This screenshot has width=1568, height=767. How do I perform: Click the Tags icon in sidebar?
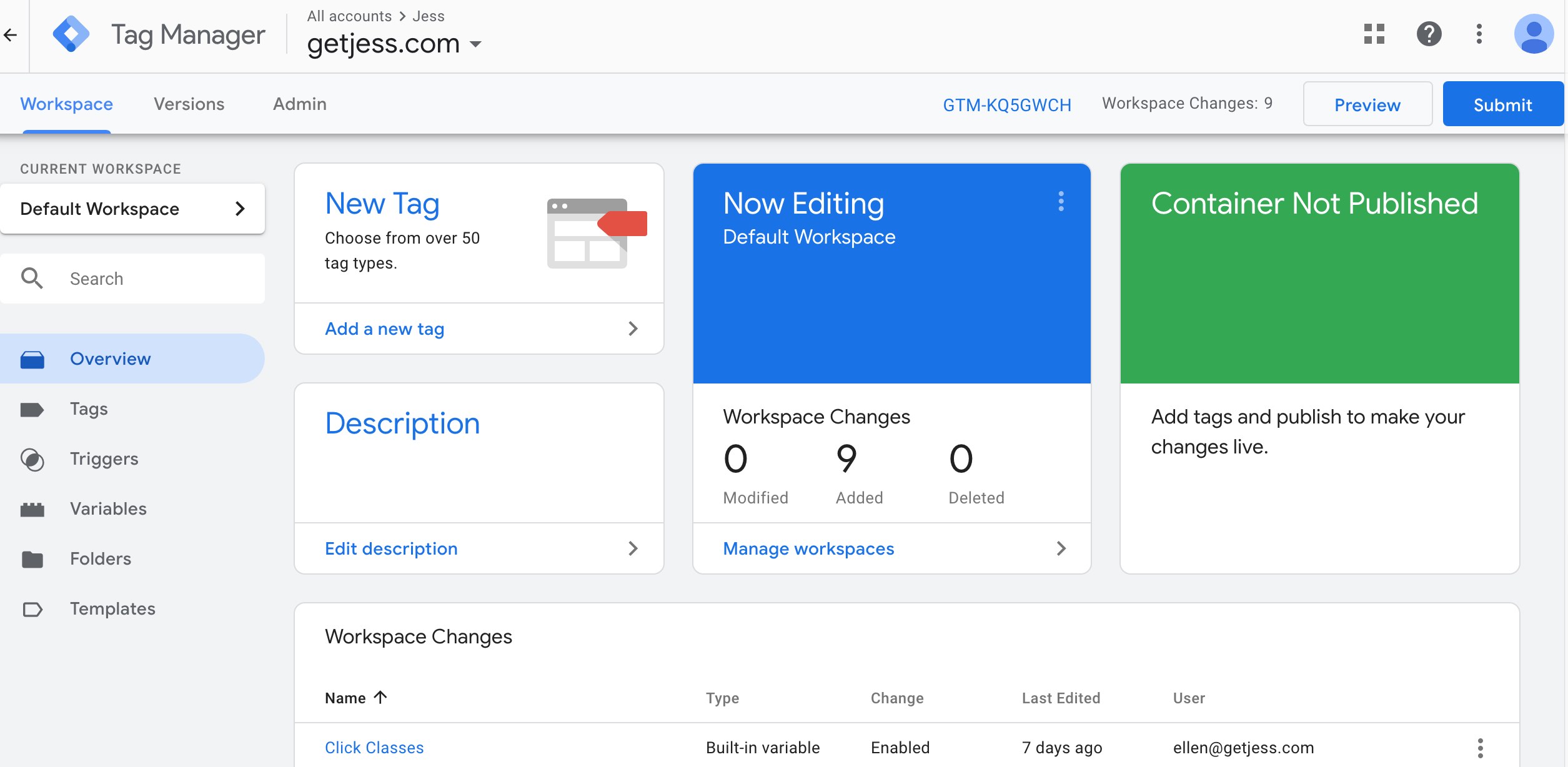click(x=35, y=408)
